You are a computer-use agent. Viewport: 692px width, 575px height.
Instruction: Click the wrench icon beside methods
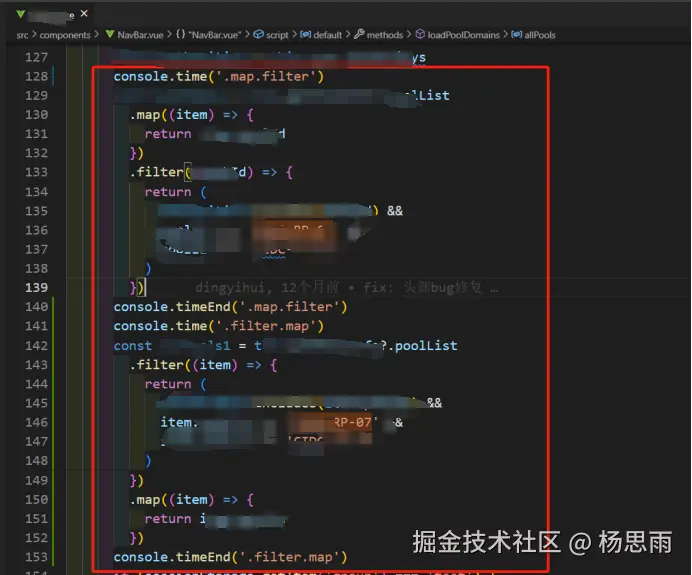(359, 34)
